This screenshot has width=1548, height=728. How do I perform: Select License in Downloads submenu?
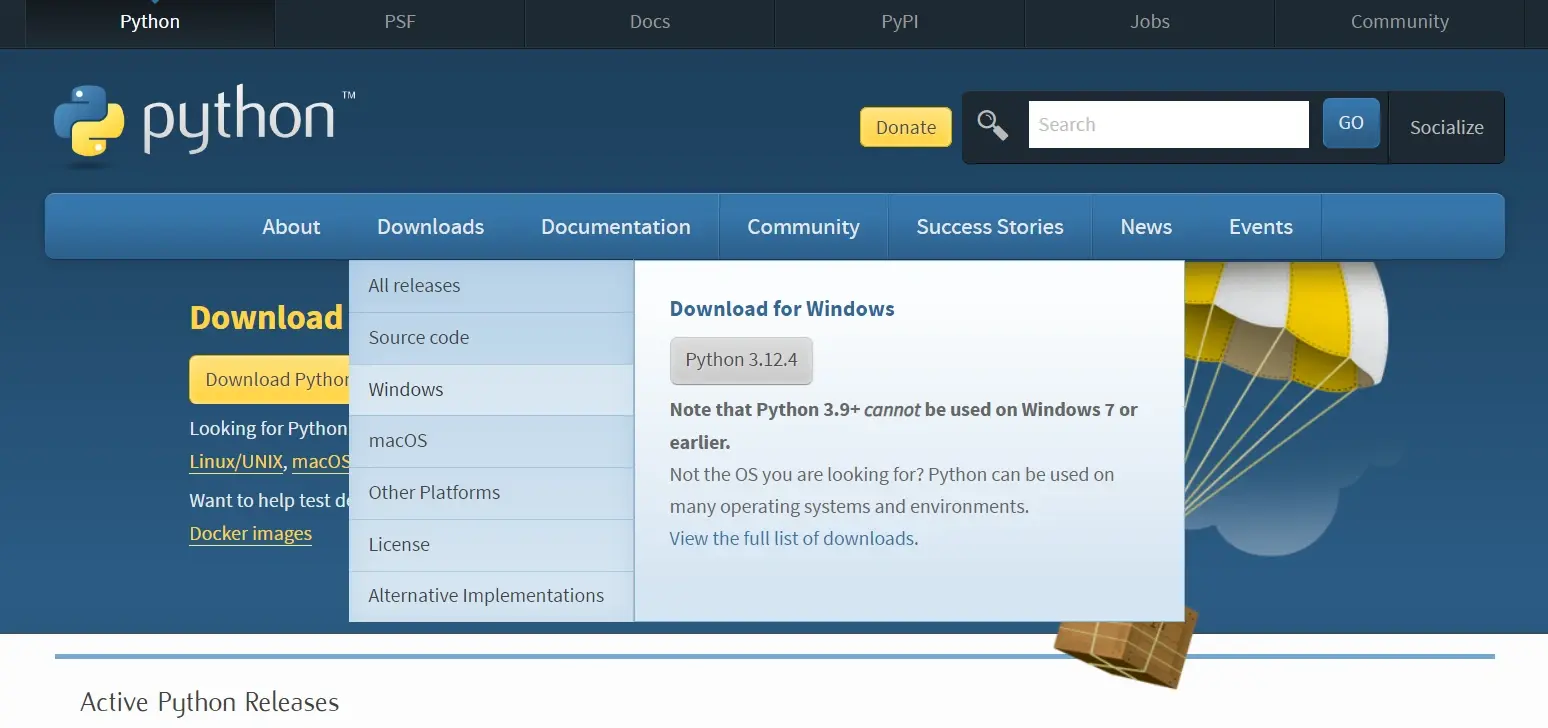click(x=491, y=545)
